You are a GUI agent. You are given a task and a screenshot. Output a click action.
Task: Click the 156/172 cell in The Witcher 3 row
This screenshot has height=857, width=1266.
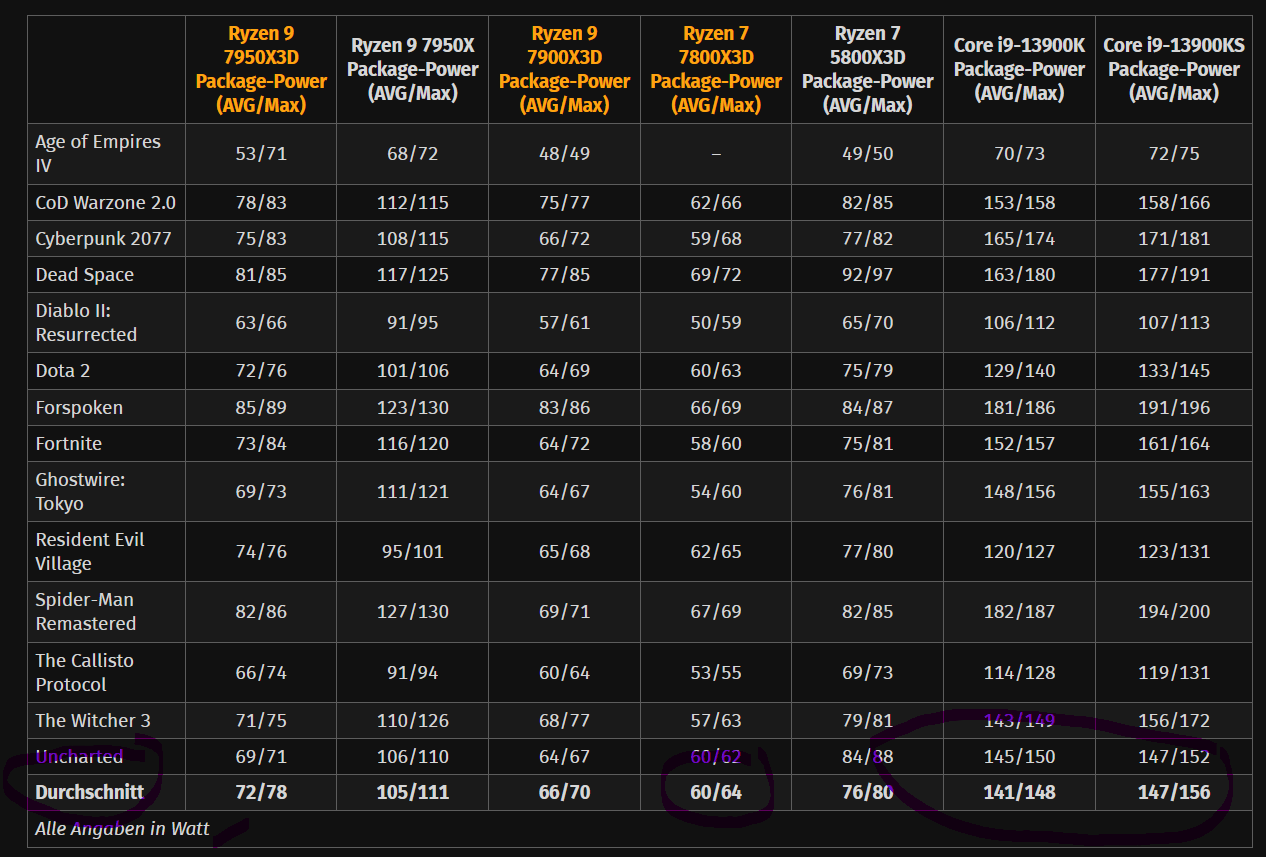[x=1174, y=720]
